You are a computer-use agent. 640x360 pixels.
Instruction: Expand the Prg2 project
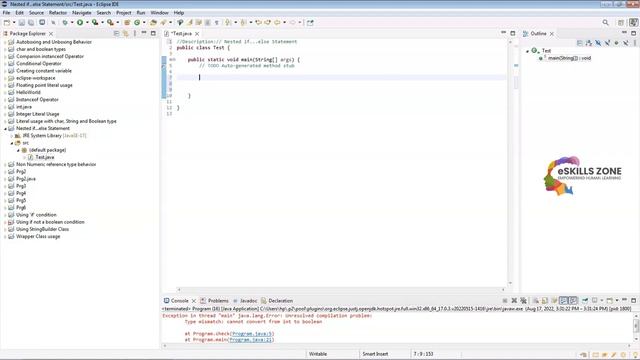click(x=6, y=172)
